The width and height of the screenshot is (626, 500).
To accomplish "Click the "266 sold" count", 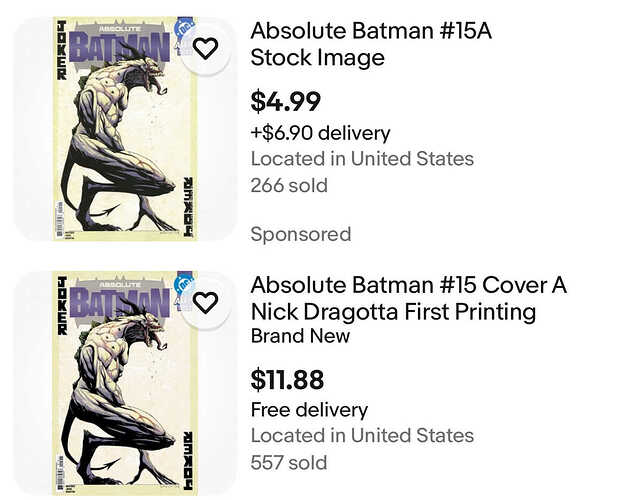I will click(x=289, y=185).
